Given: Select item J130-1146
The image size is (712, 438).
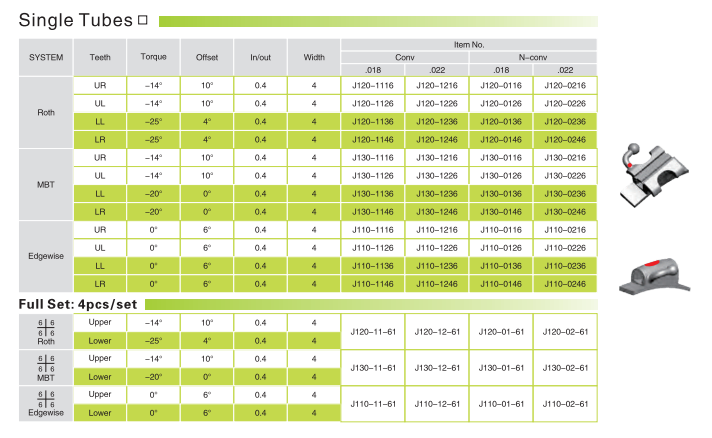Looking at the screenshot, I should point(373,212).
